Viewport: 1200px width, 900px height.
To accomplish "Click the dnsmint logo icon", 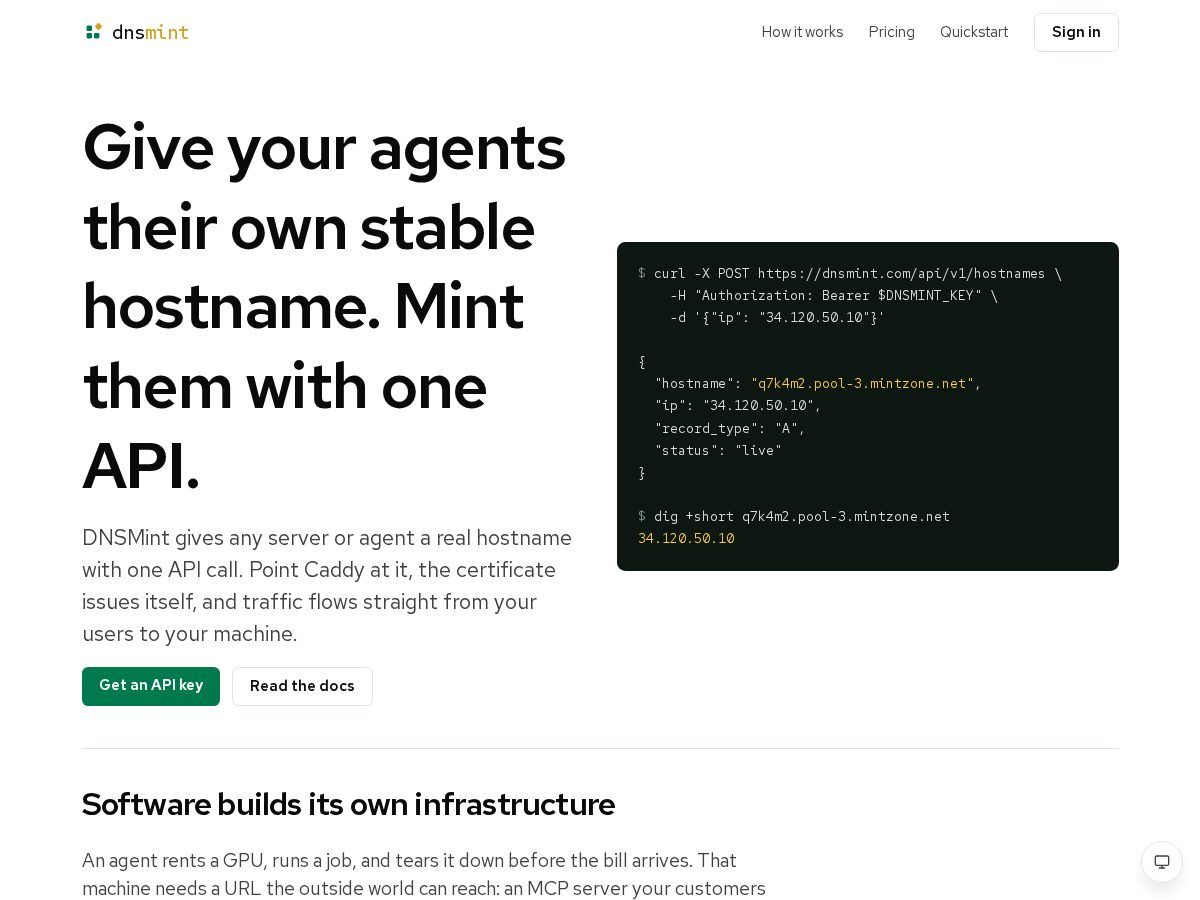I will pos(94,32).
